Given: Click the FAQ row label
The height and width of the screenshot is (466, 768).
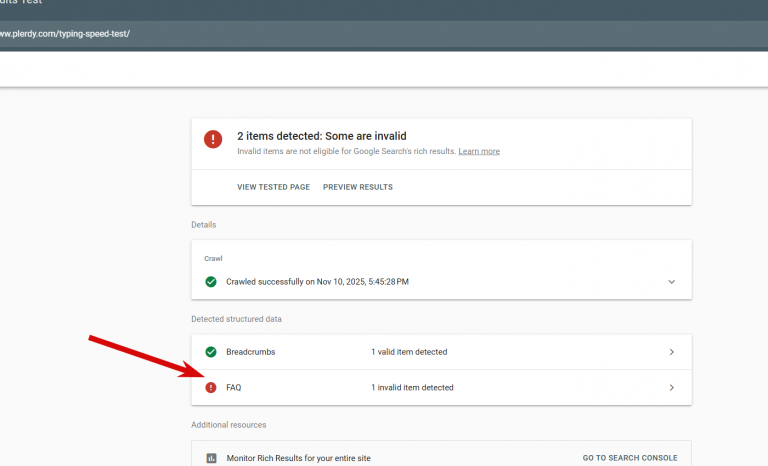Looking at the screenshot, I should pos(234,388).
